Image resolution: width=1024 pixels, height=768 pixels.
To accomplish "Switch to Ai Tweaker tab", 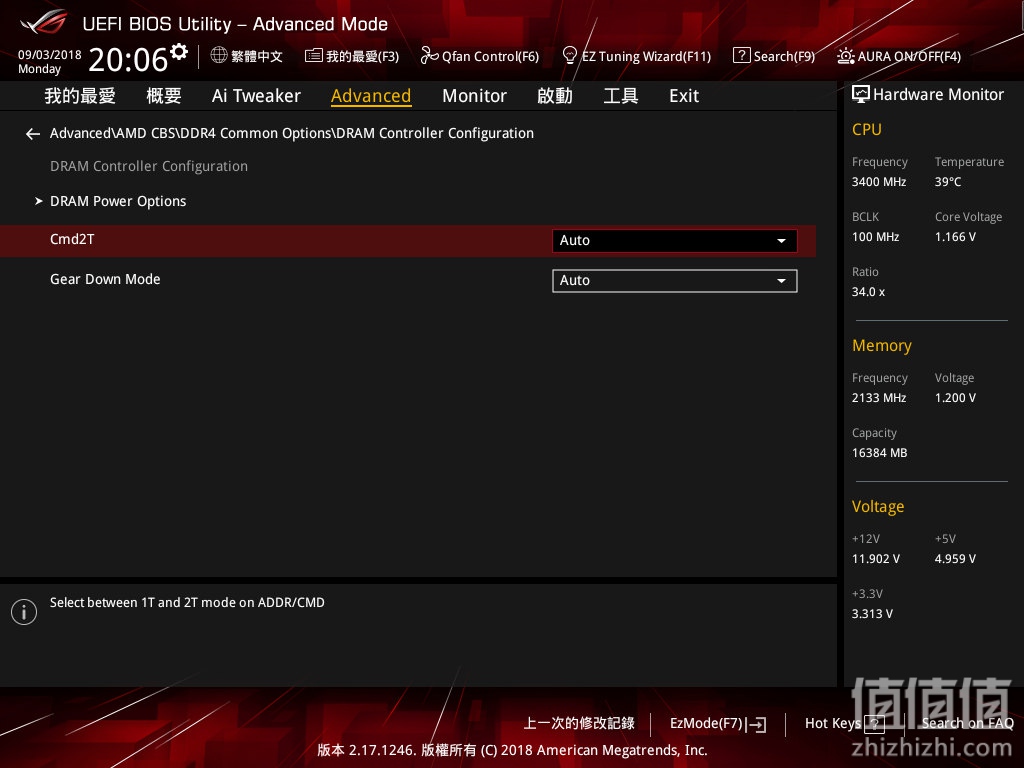I will [x=256, y=96].
